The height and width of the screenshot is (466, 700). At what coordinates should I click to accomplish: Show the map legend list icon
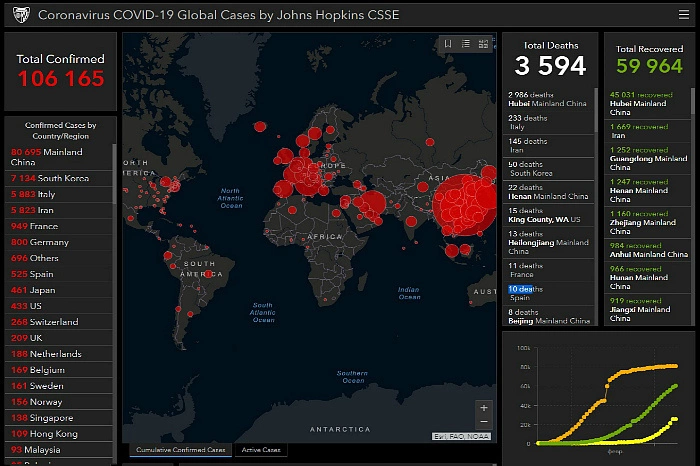point(466,44)
